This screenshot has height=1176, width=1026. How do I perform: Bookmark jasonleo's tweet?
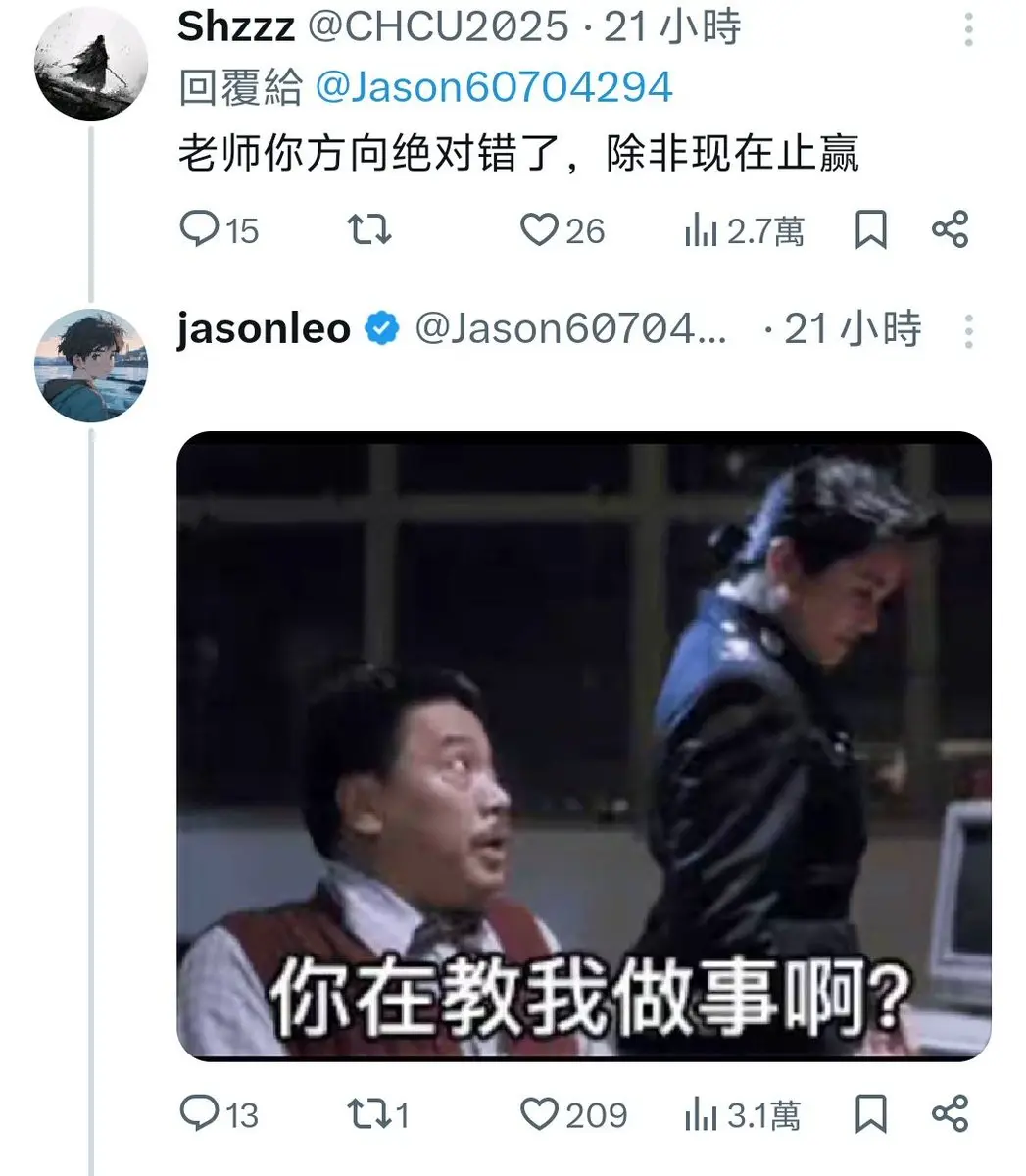[871, 1114]
